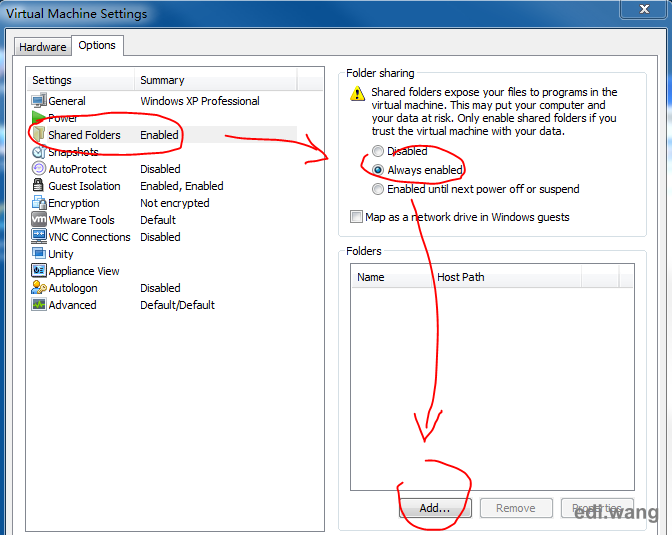Click the Add... button

pyautogui.click(x=435, y=508)
